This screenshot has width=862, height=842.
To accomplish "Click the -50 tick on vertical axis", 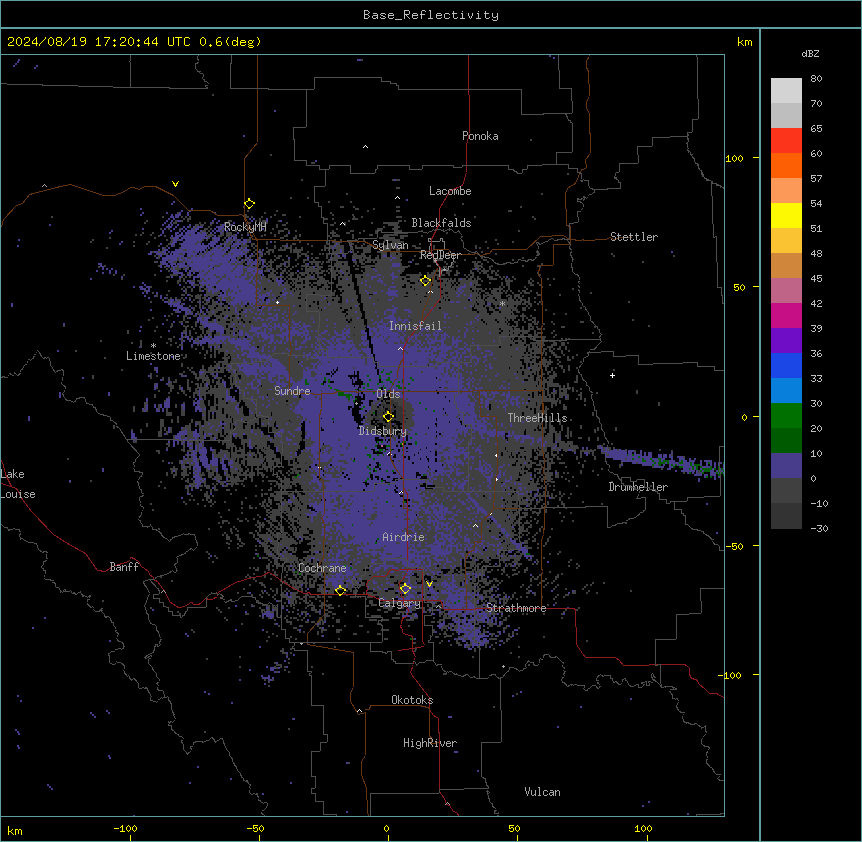I will (x=734, y=546).
